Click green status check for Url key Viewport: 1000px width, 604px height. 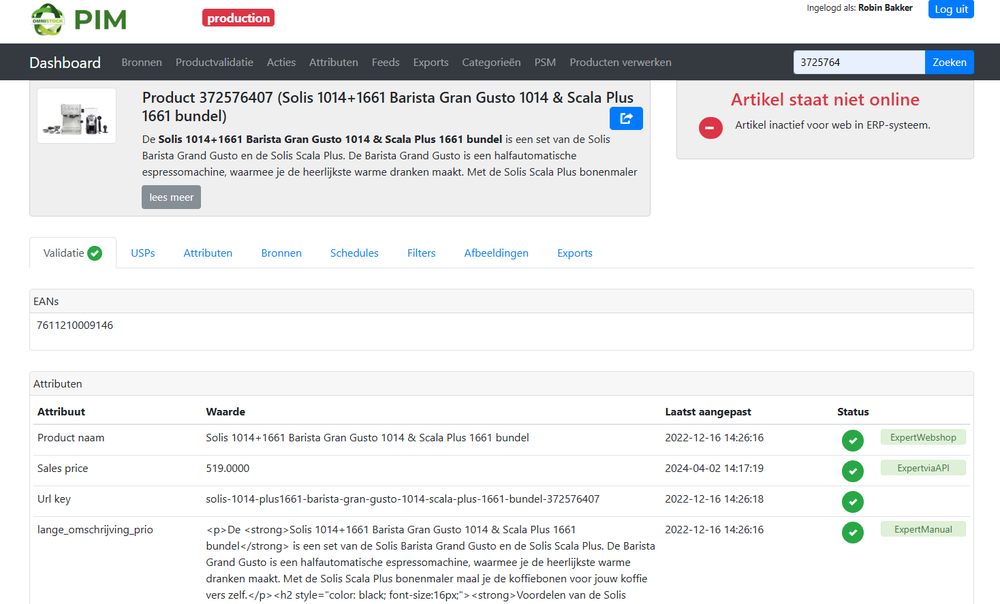tap(853, 501)
